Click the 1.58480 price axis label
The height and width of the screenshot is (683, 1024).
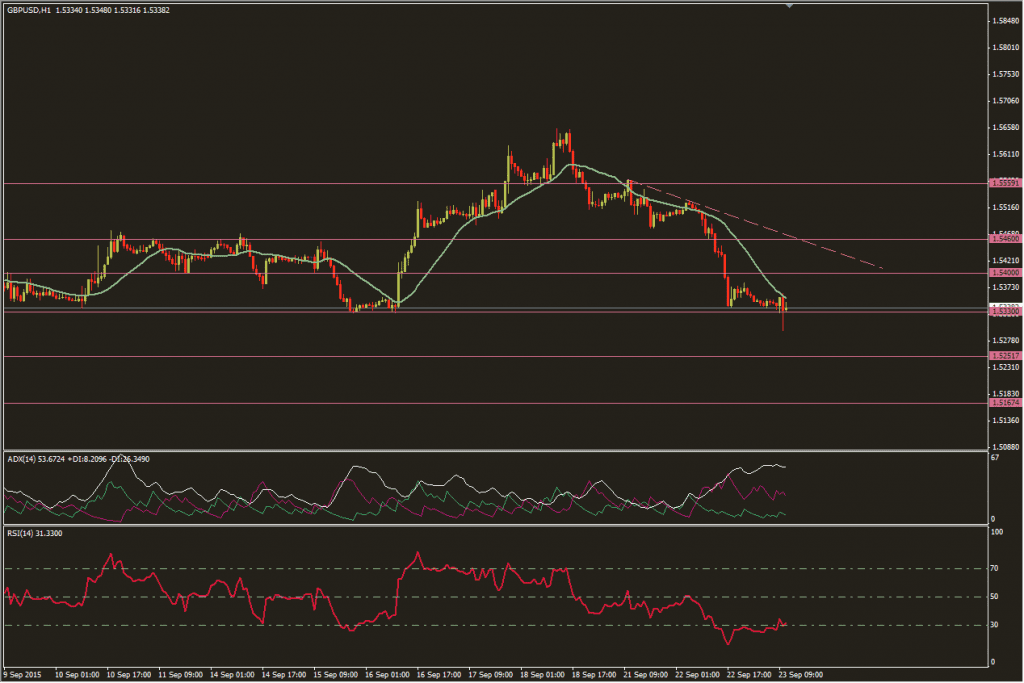[x=1006, y=21]
